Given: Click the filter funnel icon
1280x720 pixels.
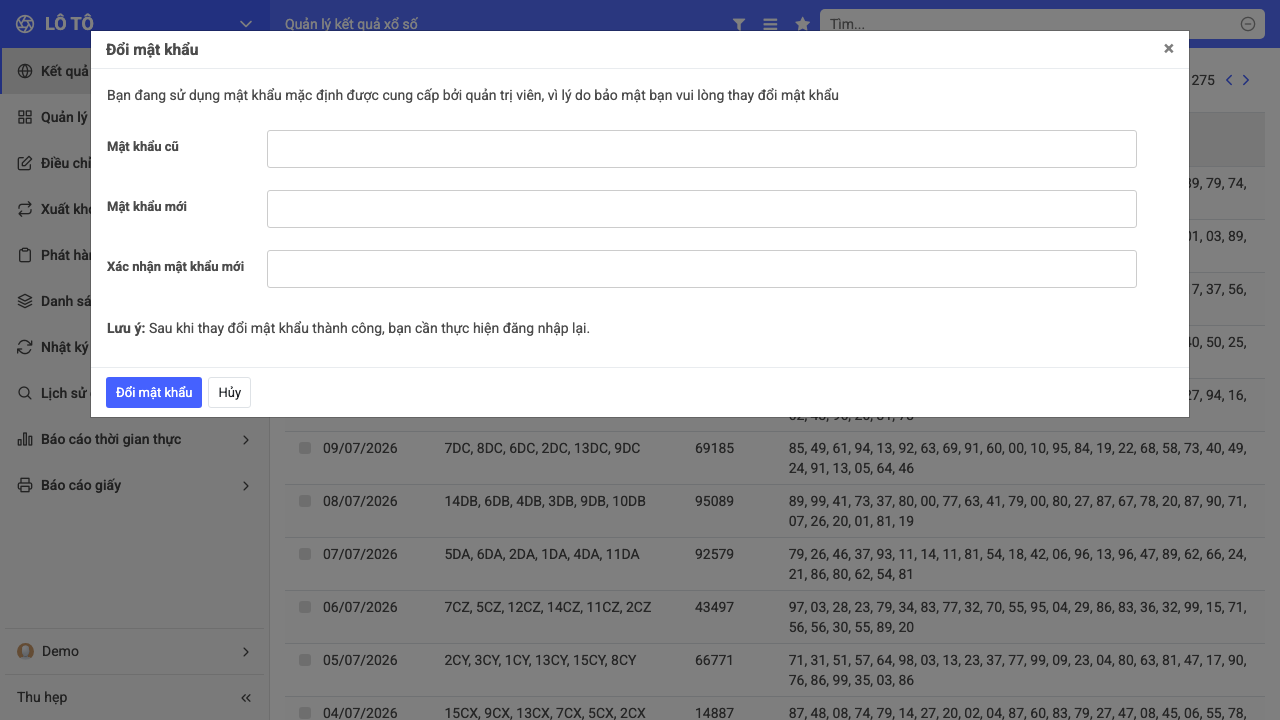Looking at the screenshot, I should coord(739,24).
